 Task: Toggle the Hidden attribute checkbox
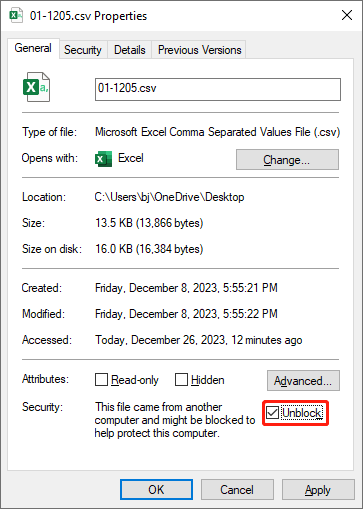pos(181,380)
